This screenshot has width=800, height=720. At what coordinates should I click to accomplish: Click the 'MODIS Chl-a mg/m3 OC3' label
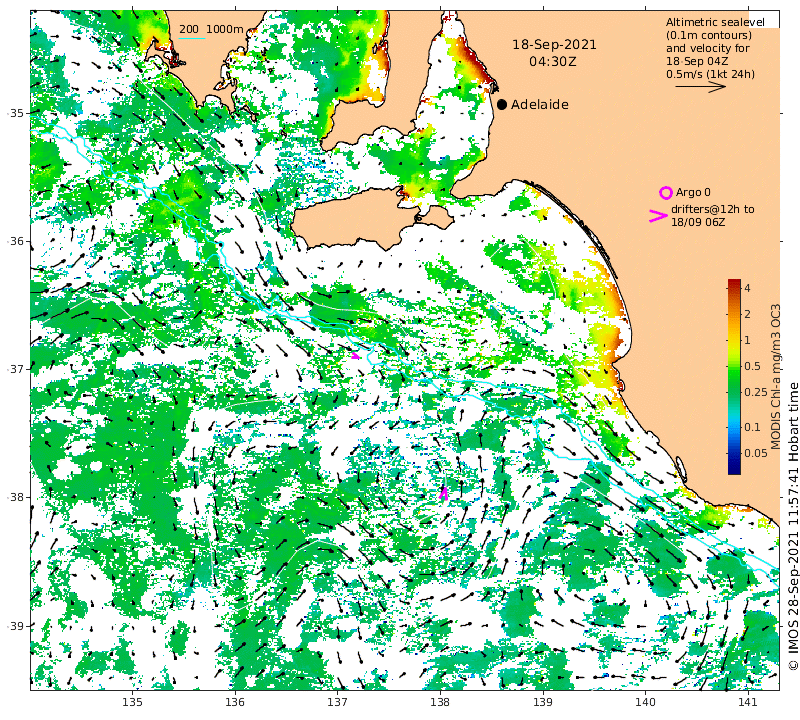(x=776, y=377)
